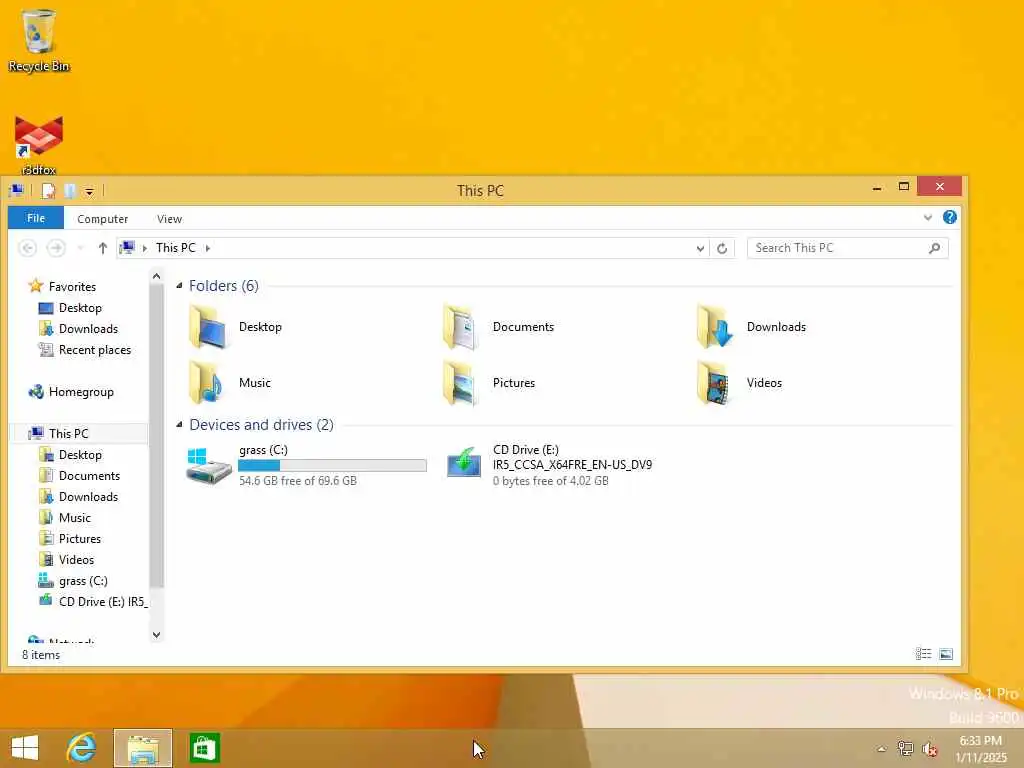Collapse the Devices and drives group
The height and width of the screenshot is (768, 1024).
coord(180,424)
